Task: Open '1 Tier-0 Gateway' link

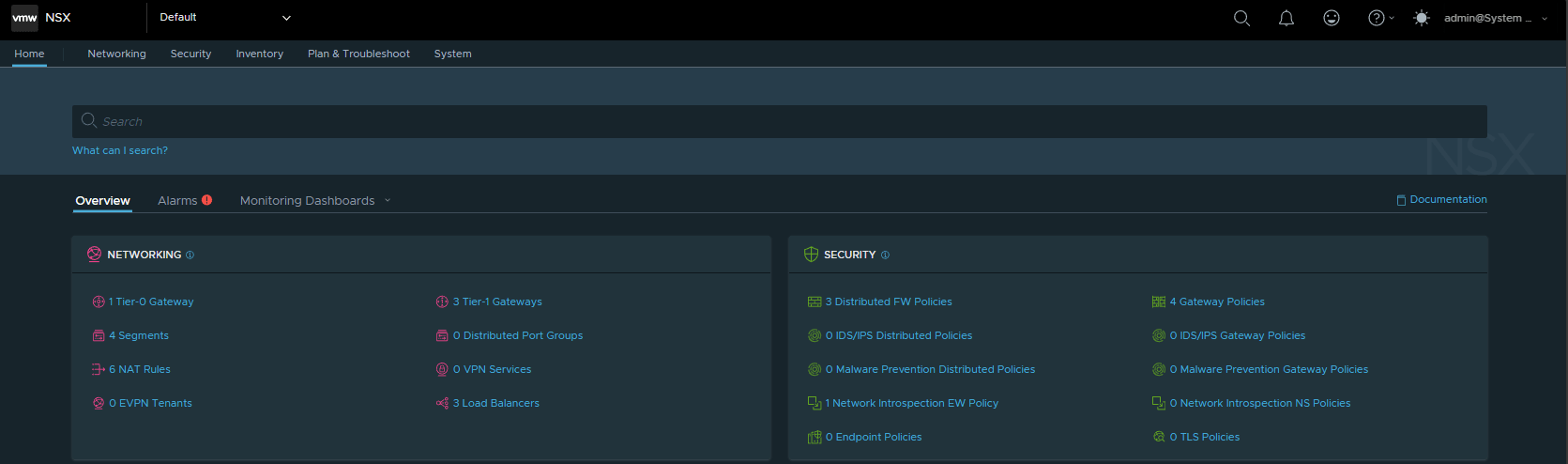Action: click(x=151, y=302)
